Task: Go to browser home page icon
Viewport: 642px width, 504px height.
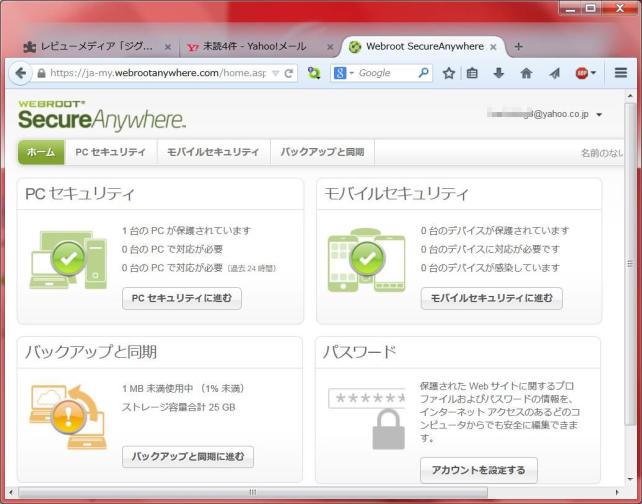Action: [x=526, y=73]
